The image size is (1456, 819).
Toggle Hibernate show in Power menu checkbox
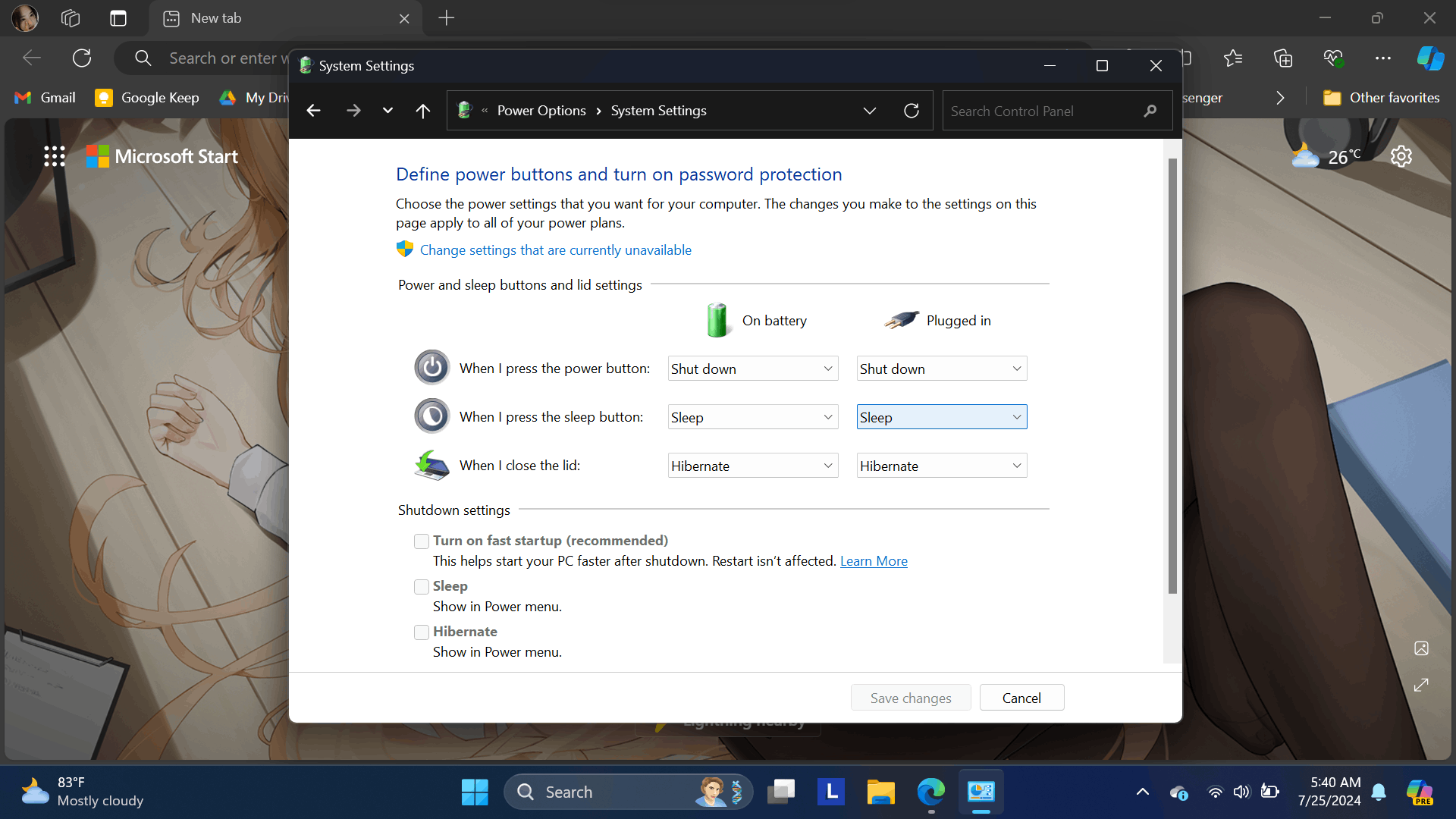tap(422, 632)
